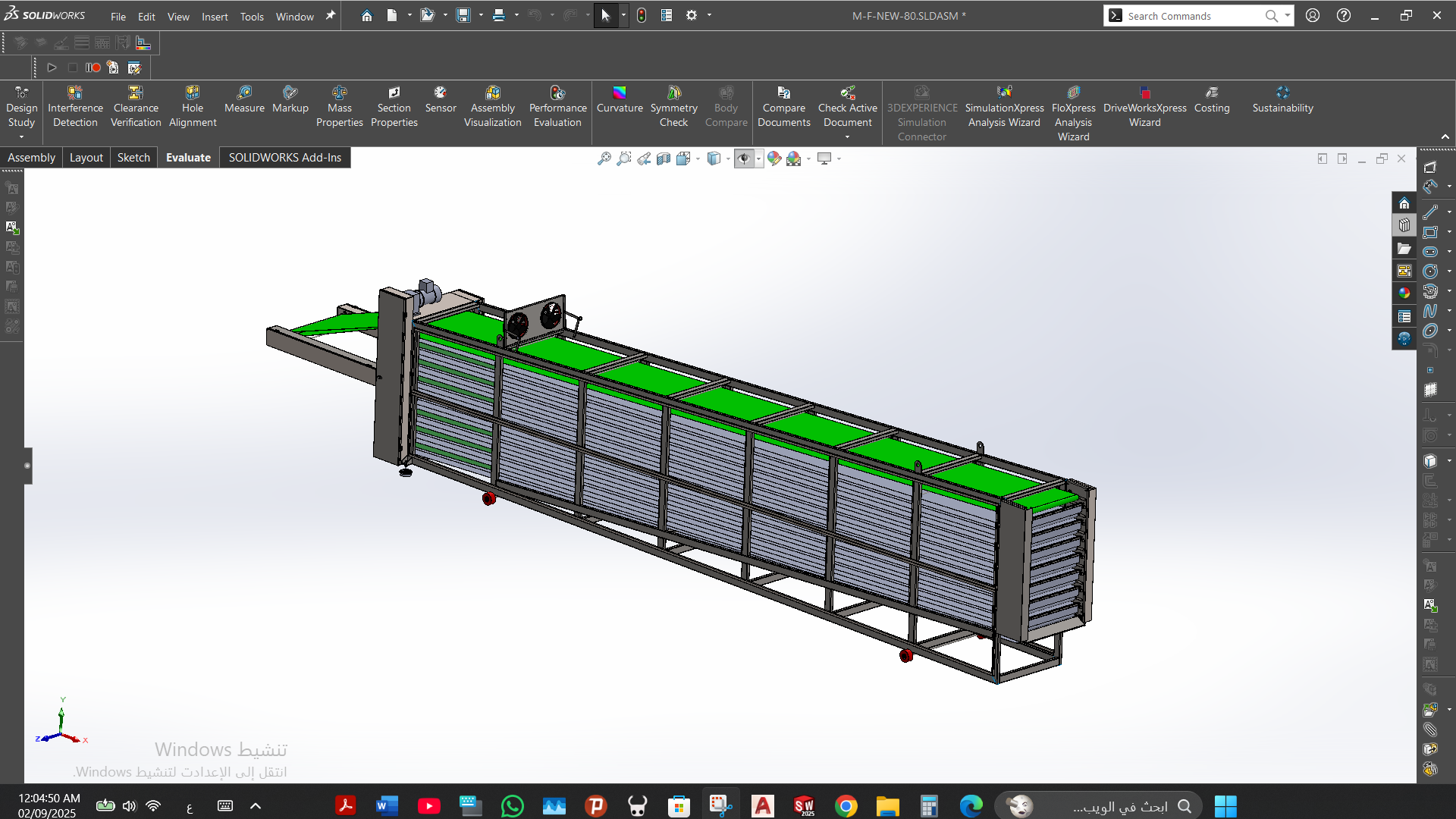Screen dimensions: 1456x819
Task: Open Compare Documents
Action: 783,106
